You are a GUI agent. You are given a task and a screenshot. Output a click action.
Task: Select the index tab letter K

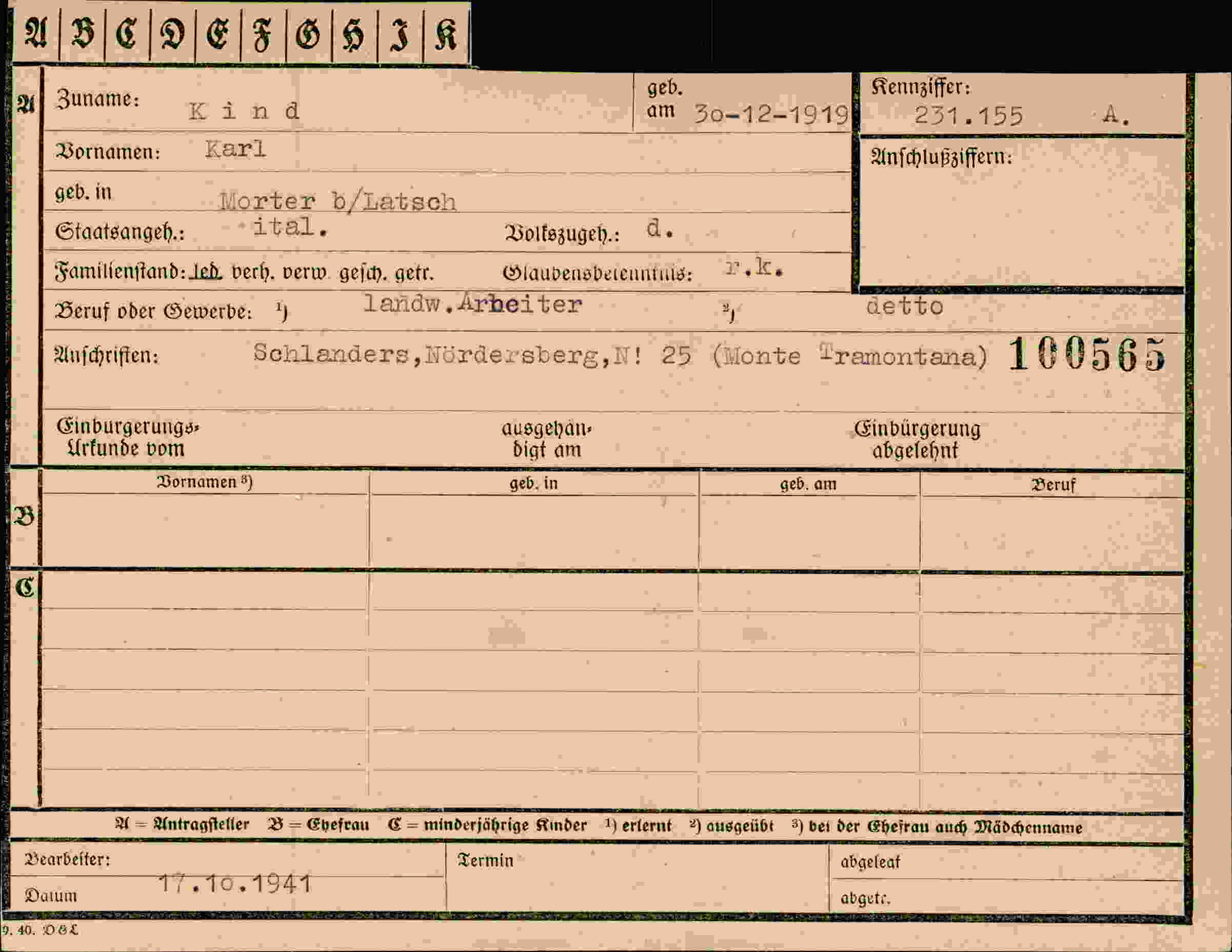pos(446,35)
